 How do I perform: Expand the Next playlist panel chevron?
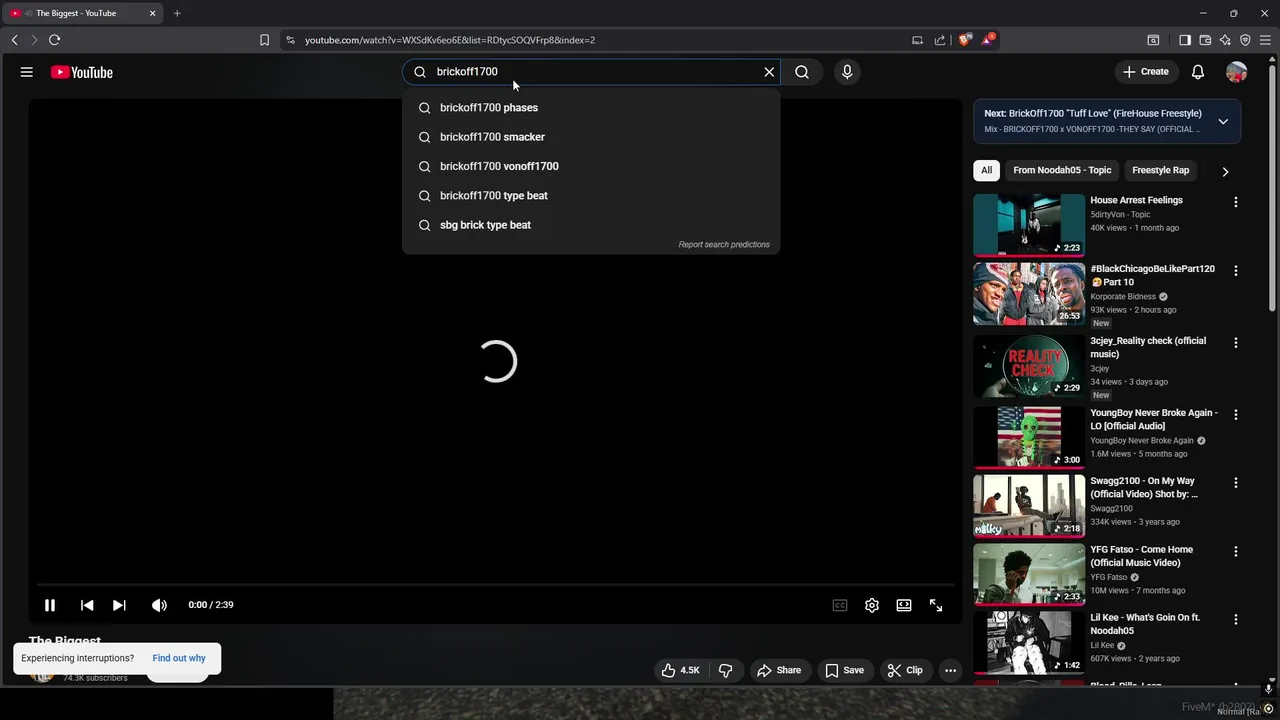coord(1223,122)
